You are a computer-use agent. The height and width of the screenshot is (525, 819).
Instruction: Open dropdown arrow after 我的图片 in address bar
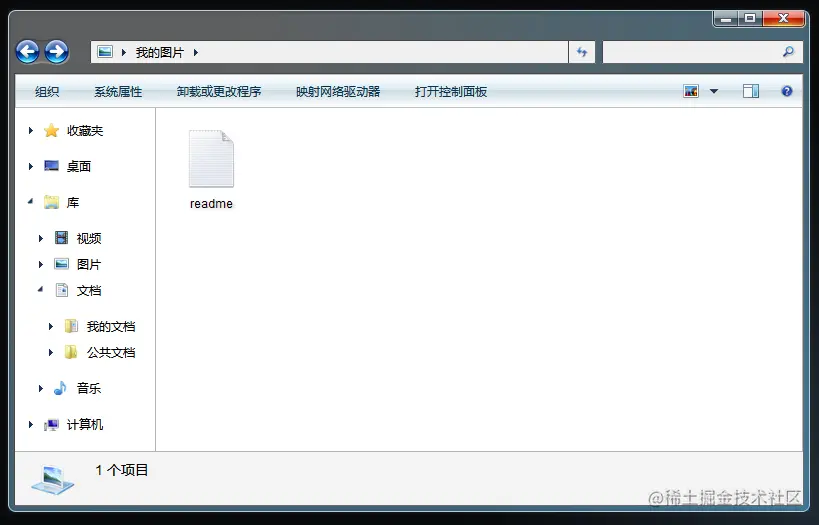[x=196, y=52]
